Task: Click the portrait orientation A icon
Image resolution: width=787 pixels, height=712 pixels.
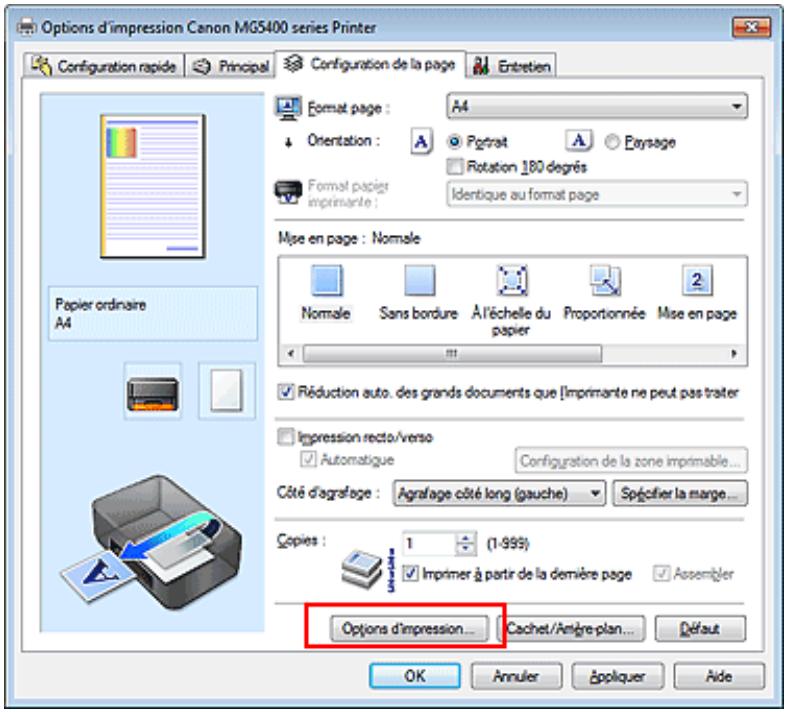Action: tap(421, 142)
